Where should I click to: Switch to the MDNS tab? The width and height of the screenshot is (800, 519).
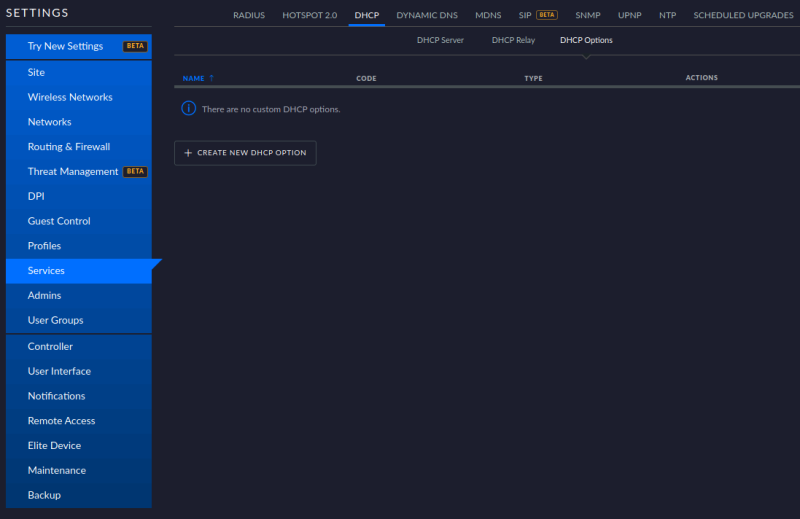[x=488, y=15]
